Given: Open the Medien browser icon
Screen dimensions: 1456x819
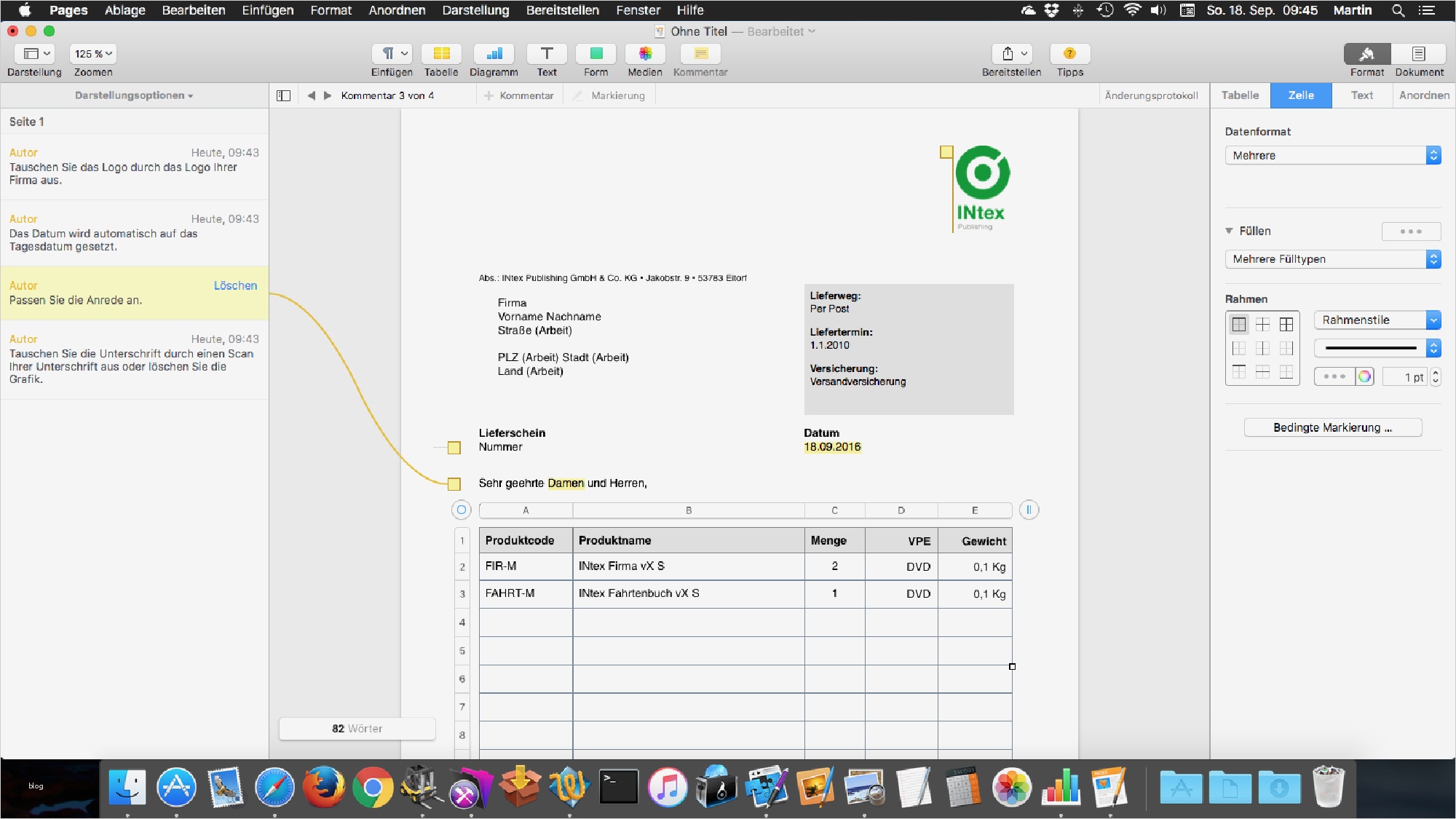Looking at the screenshot, I should (x=645, y=54).
